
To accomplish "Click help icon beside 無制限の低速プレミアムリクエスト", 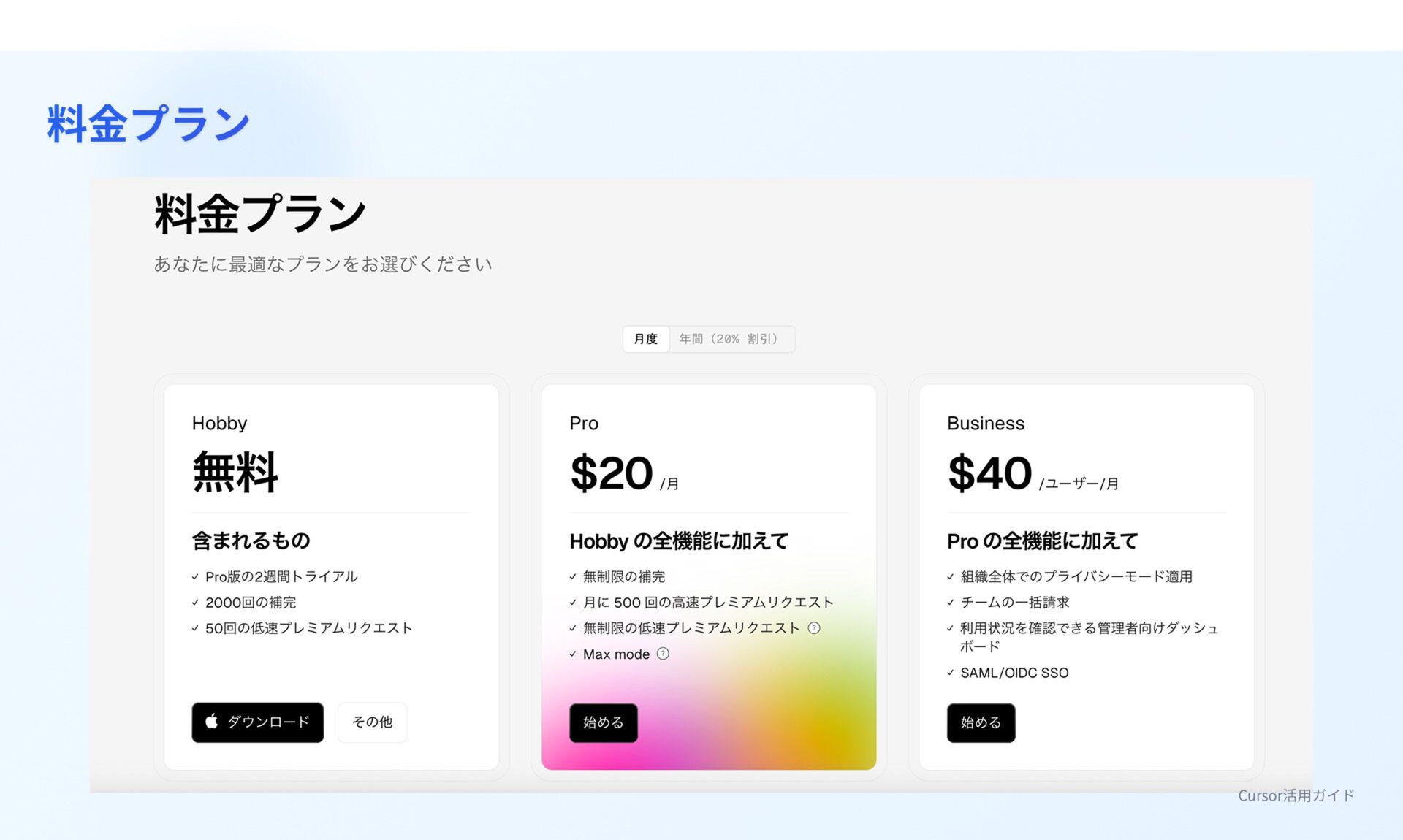I will (814, 628).
